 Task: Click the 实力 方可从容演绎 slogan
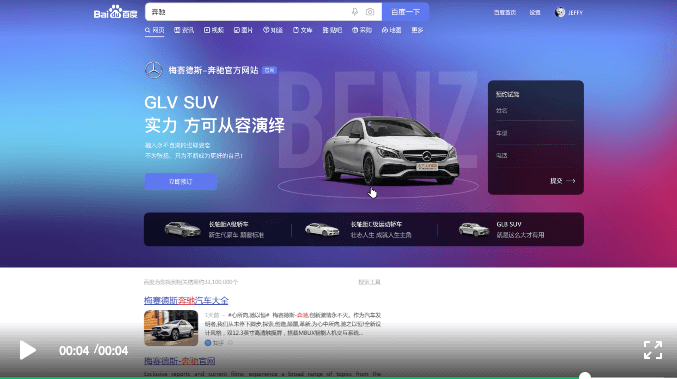(215, 126)
